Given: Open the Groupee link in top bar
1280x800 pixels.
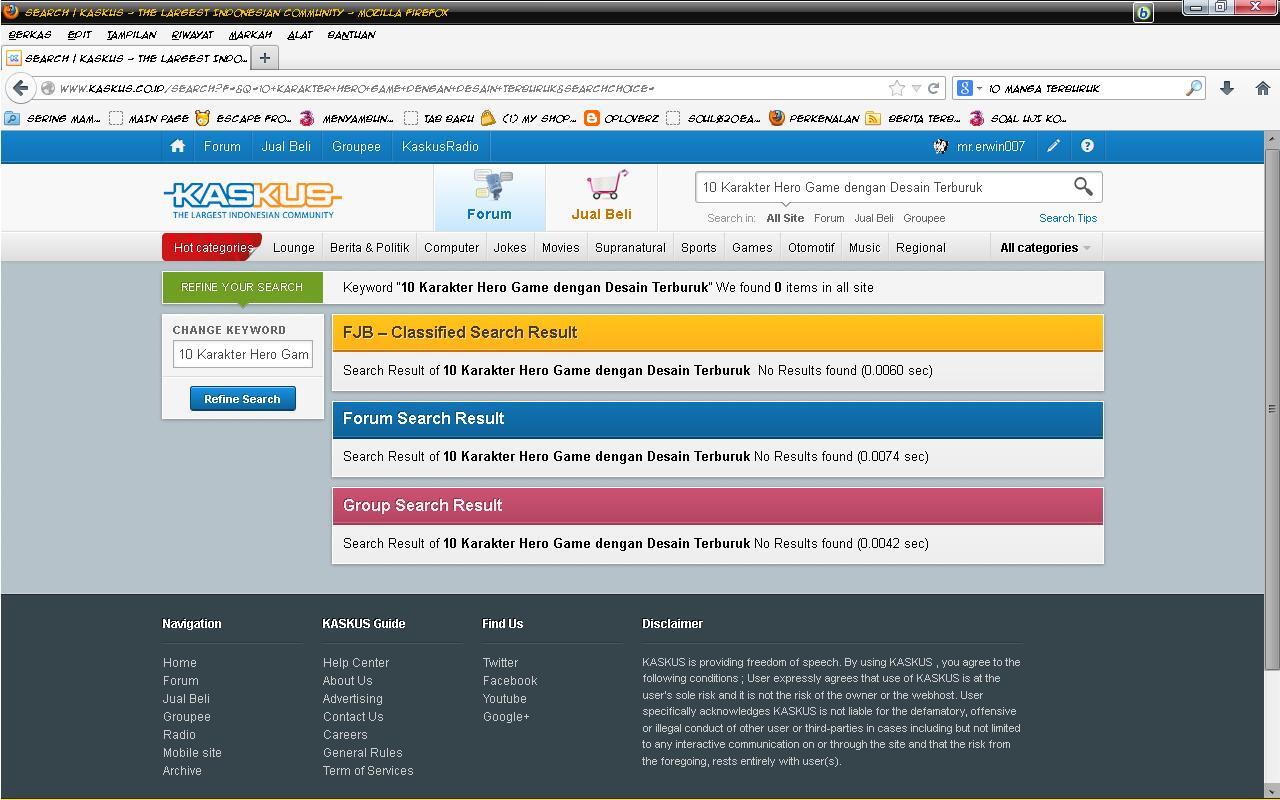Looking at the screenshot, I should 356,146.
